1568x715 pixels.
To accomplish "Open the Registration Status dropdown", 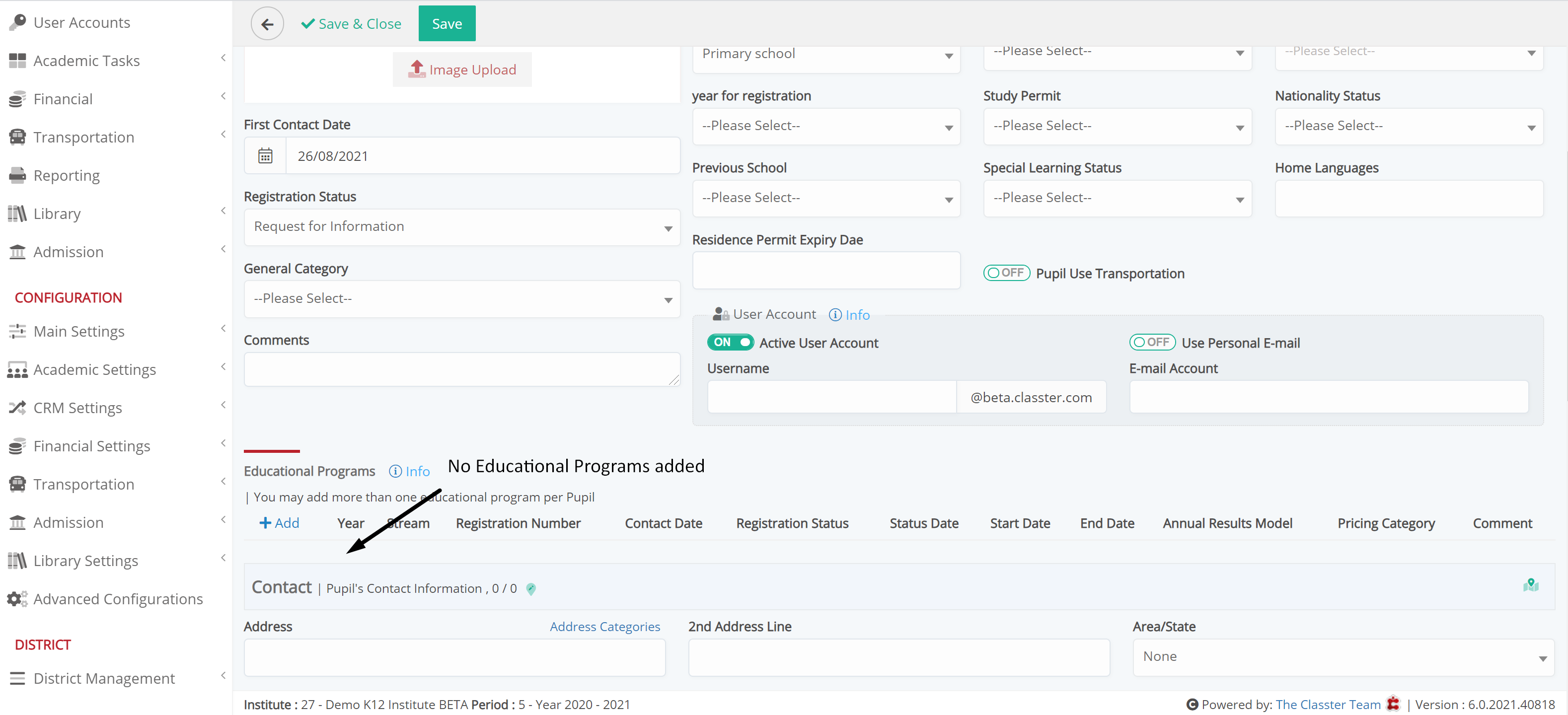I will 462,227.
